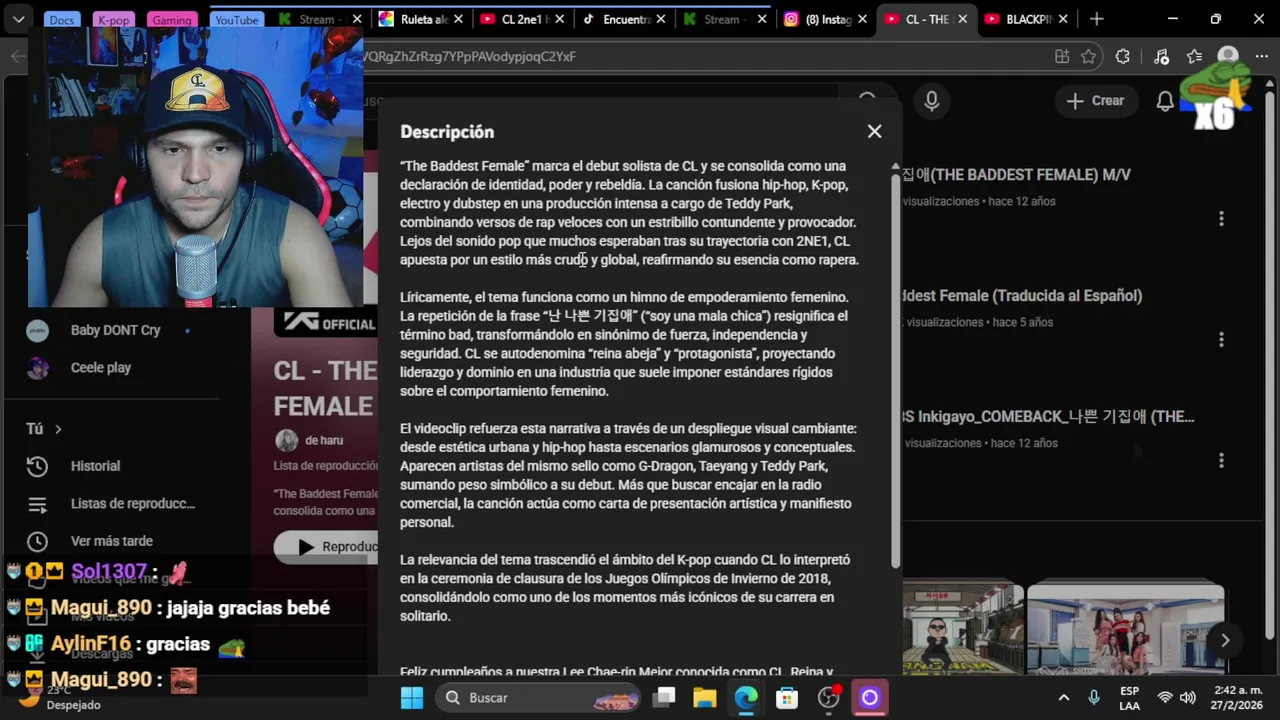This screenshot has width=1280, height=720.
Task: Open the Edge profile avatar icon
Action: [x=1228, y=56]
